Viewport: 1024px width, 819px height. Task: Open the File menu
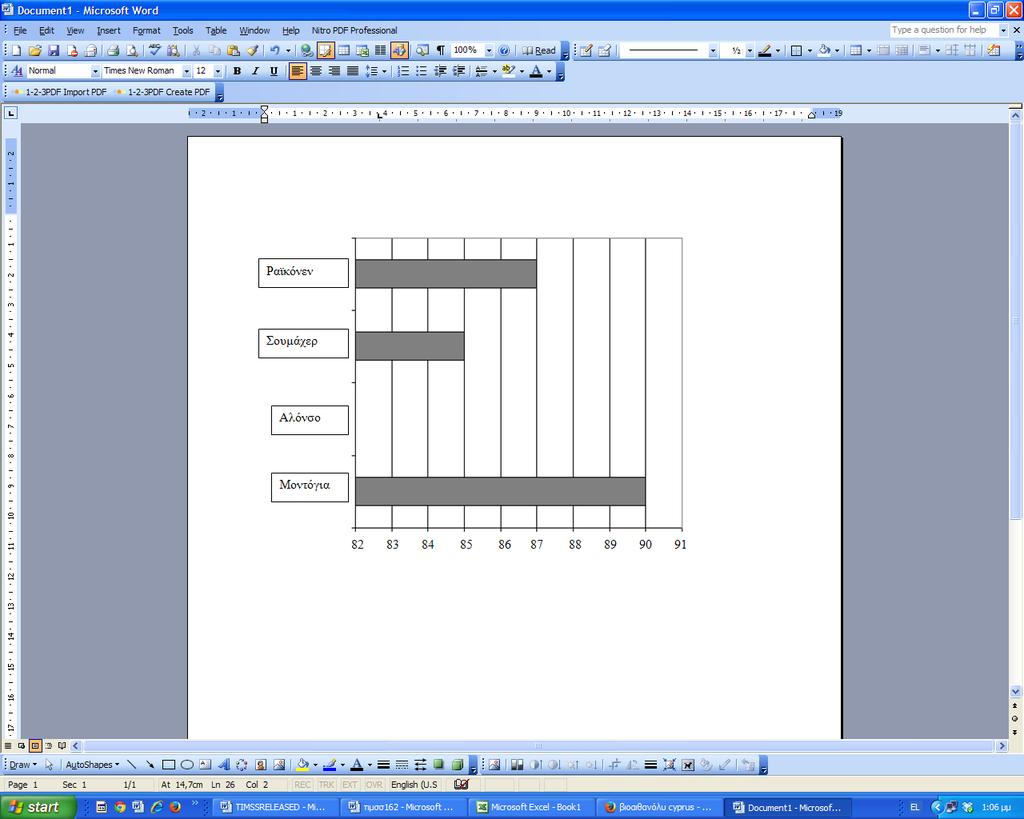pyautogui.click(x=20, y=30)
